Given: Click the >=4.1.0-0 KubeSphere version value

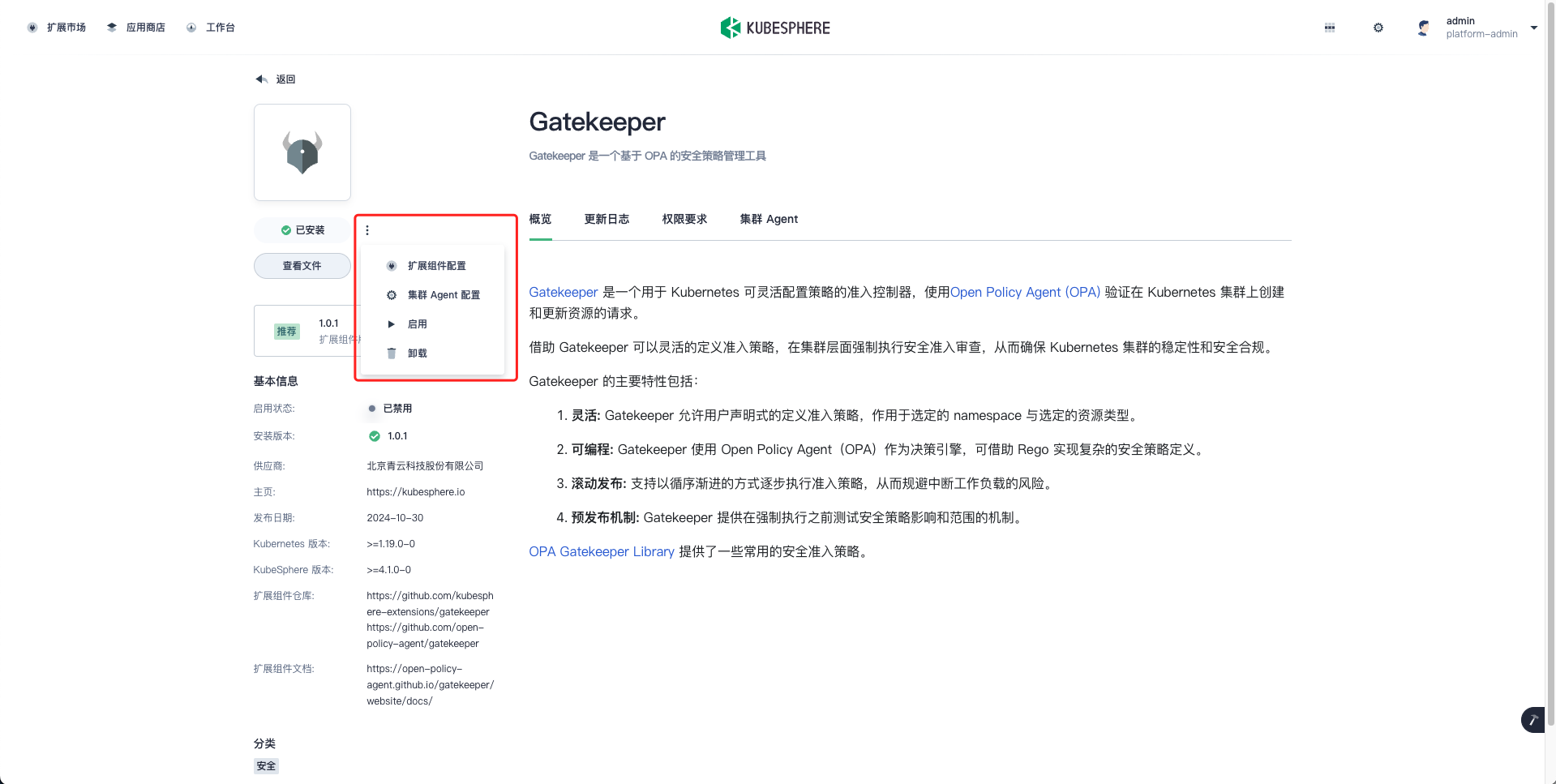Looking at the screenshot, I should pyautogui.click(x=389, y=570).
